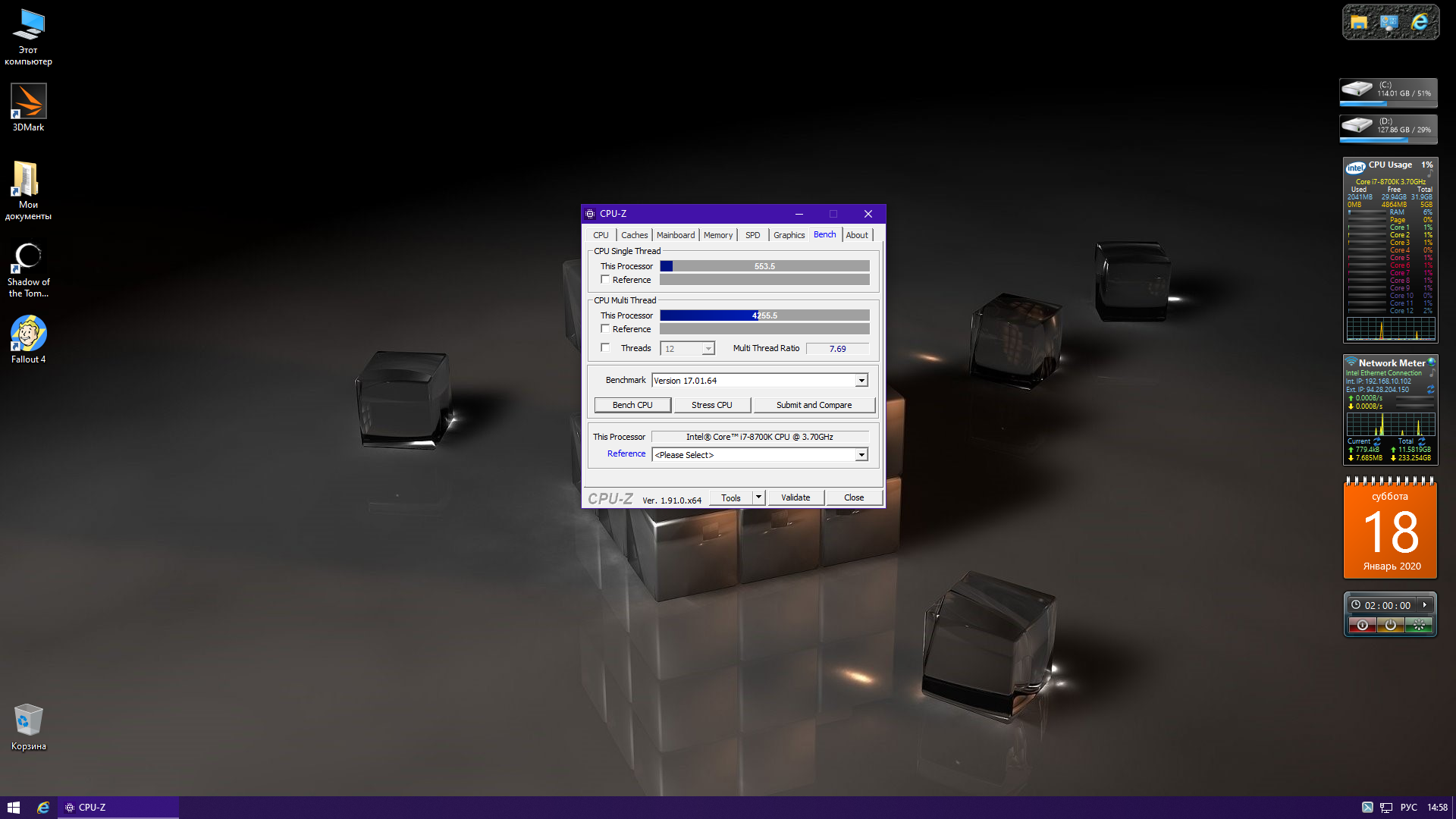Screen dimensions: 1456x819
Task: Expand the Benchmark version dropdown
Action: [861, 381]
